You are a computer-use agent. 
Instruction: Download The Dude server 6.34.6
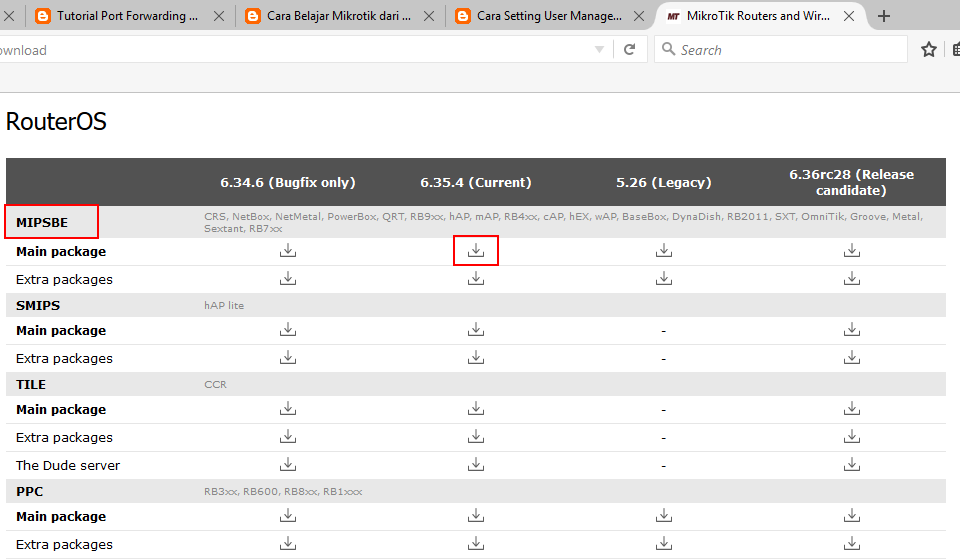coord(288,465)
